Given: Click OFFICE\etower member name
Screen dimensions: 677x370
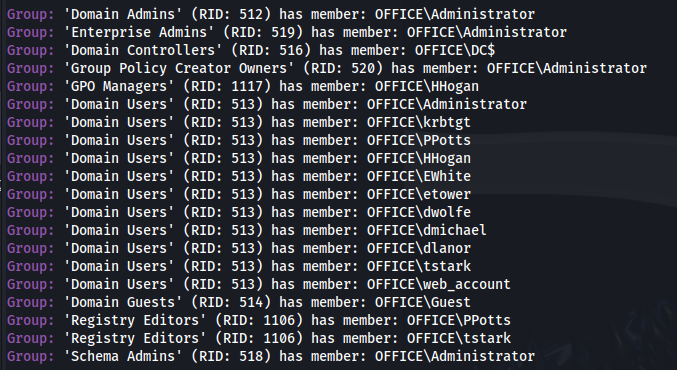Looking at the screenshot, I should tap(419, 194).
